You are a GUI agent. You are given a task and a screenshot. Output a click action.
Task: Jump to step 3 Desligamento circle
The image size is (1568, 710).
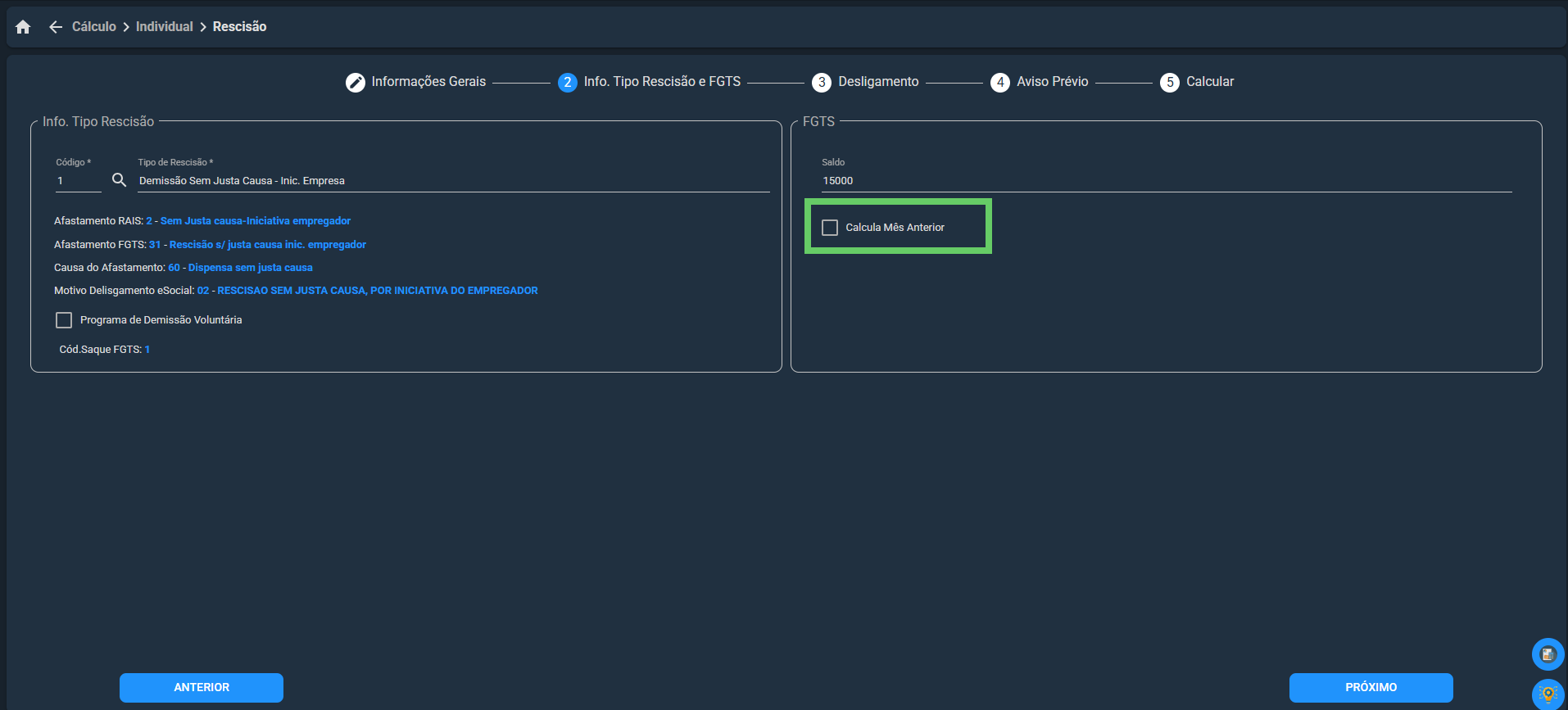(x=822, y=82)
